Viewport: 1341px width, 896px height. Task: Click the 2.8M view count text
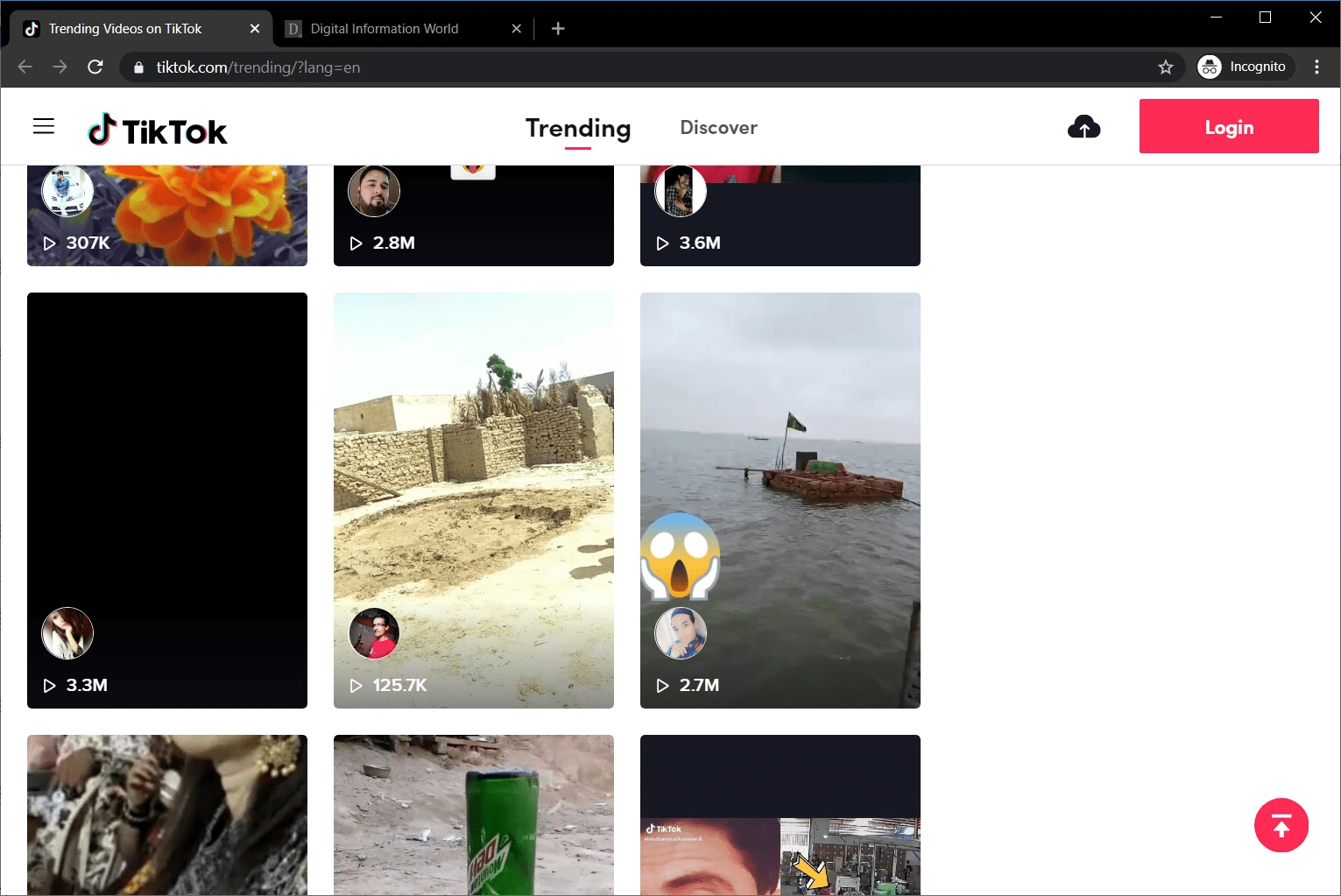click(394, 243)
